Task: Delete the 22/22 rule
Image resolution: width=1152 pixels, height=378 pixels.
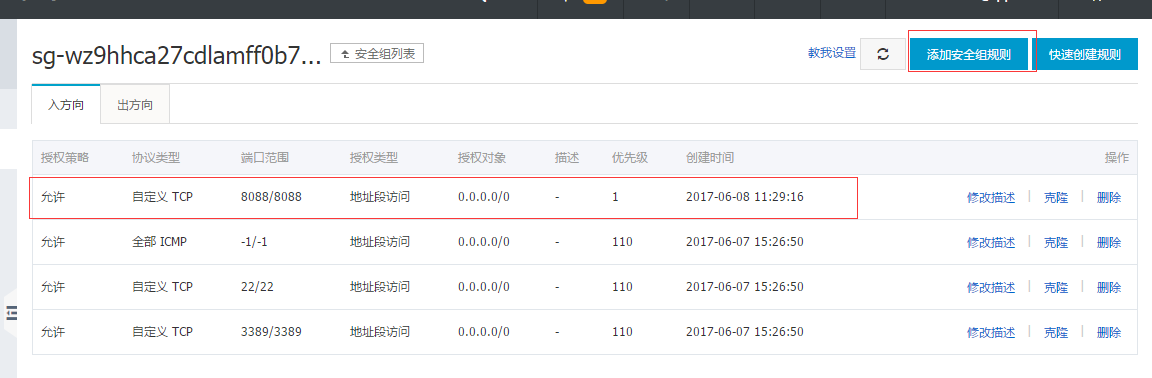Action: coord(1109,287)
